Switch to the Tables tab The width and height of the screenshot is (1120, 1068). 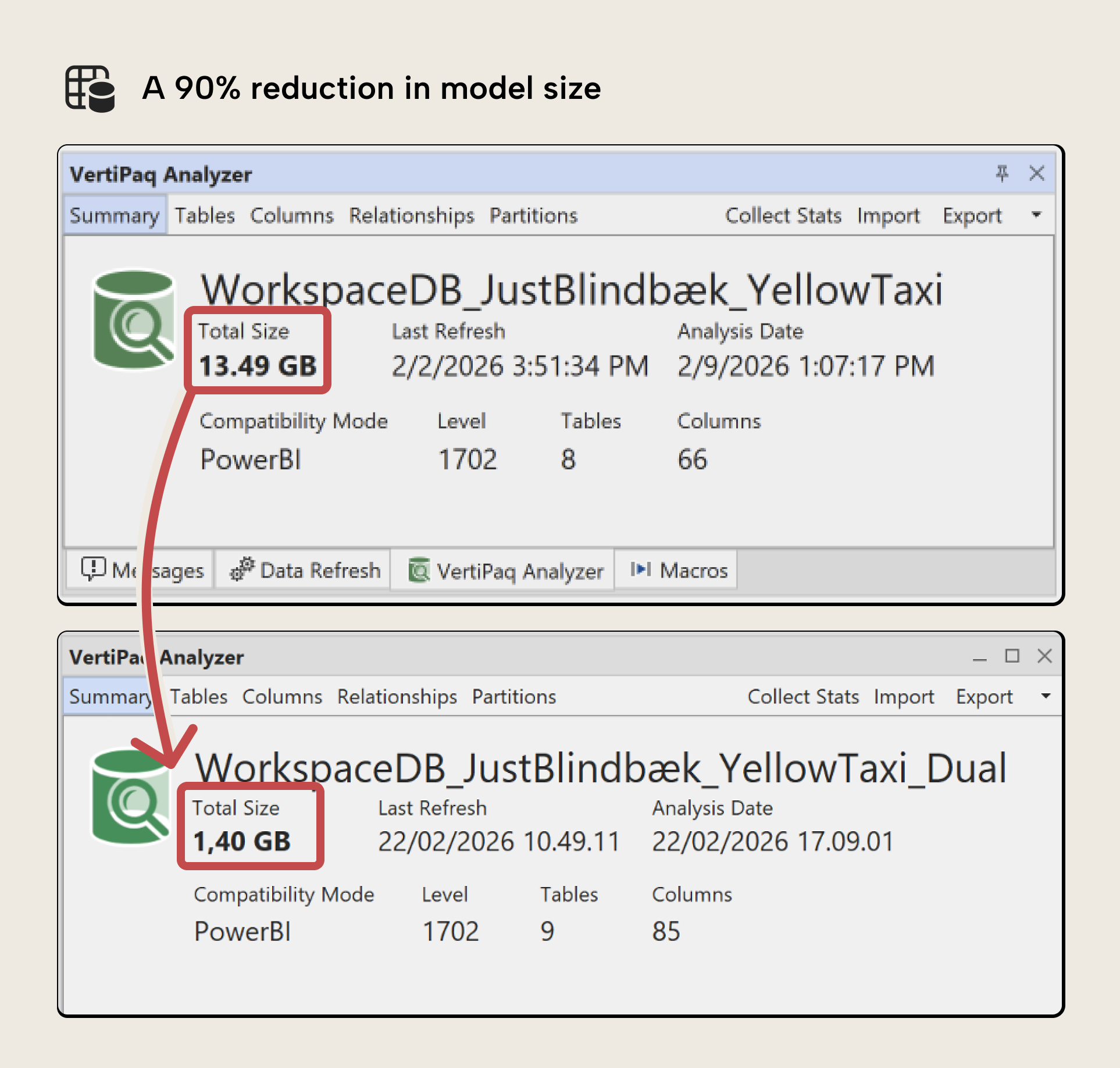(205, 215)
